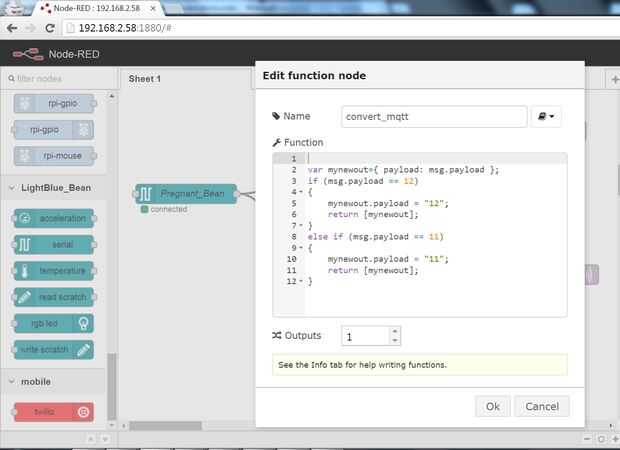Click the Pregnant_Bean node on the canvas
Viewport: 620px width, 450px height.
click(186, 194)
